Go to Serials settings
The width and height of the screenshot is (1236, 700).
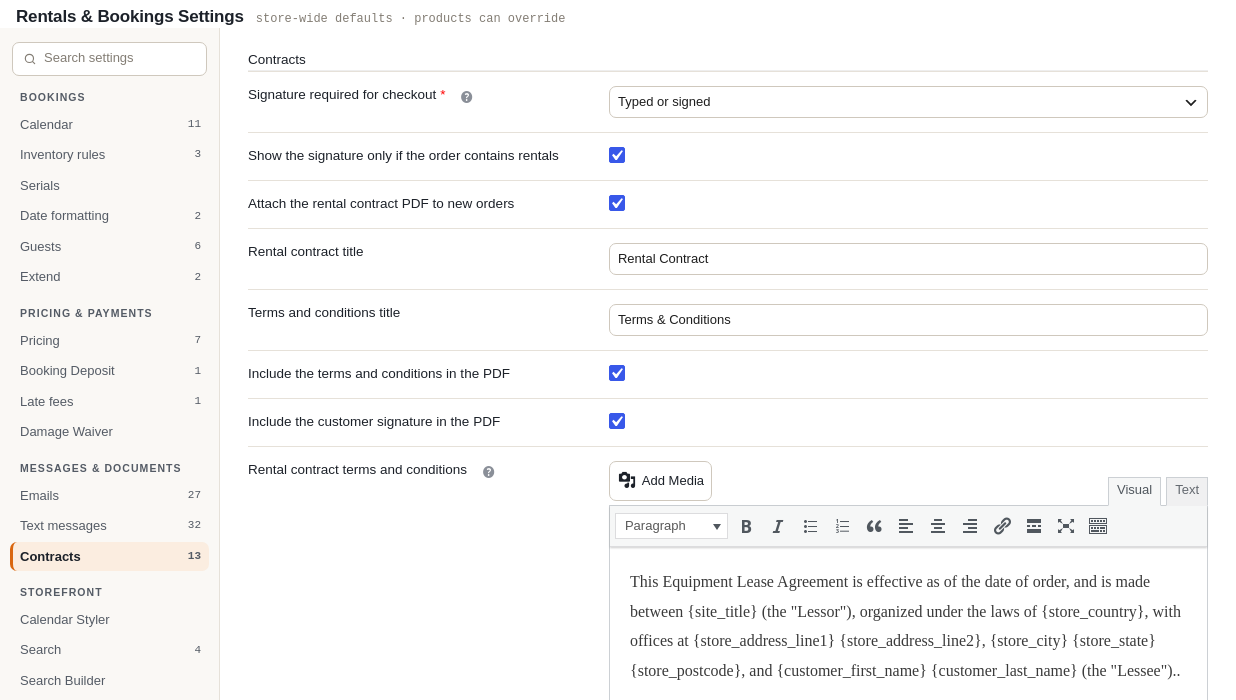click(110, 185)
